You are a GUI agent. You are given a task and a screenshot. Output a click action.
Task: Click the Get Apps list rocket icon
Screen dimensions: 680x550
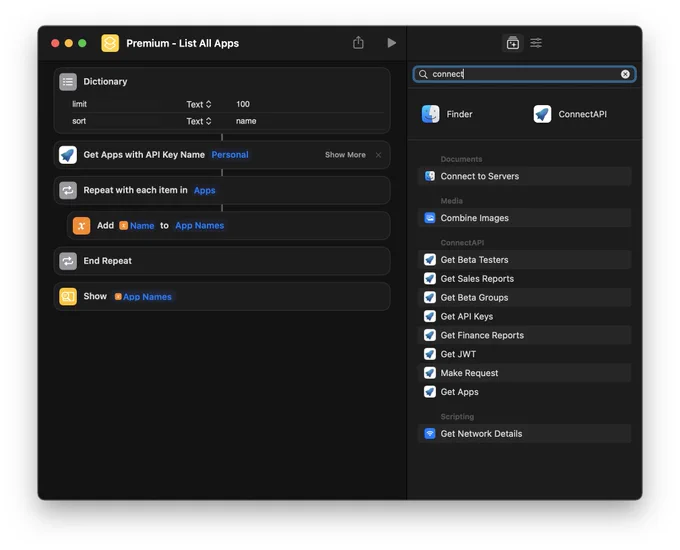point(429,392)
